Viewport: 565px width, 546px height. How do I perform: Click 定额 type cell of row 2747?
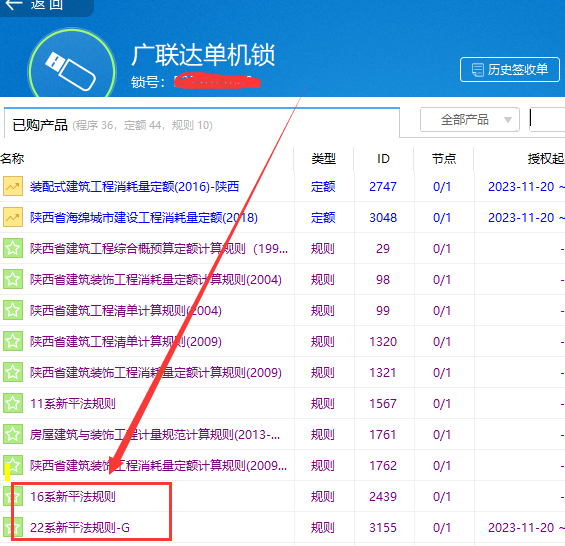coord(323,187)
